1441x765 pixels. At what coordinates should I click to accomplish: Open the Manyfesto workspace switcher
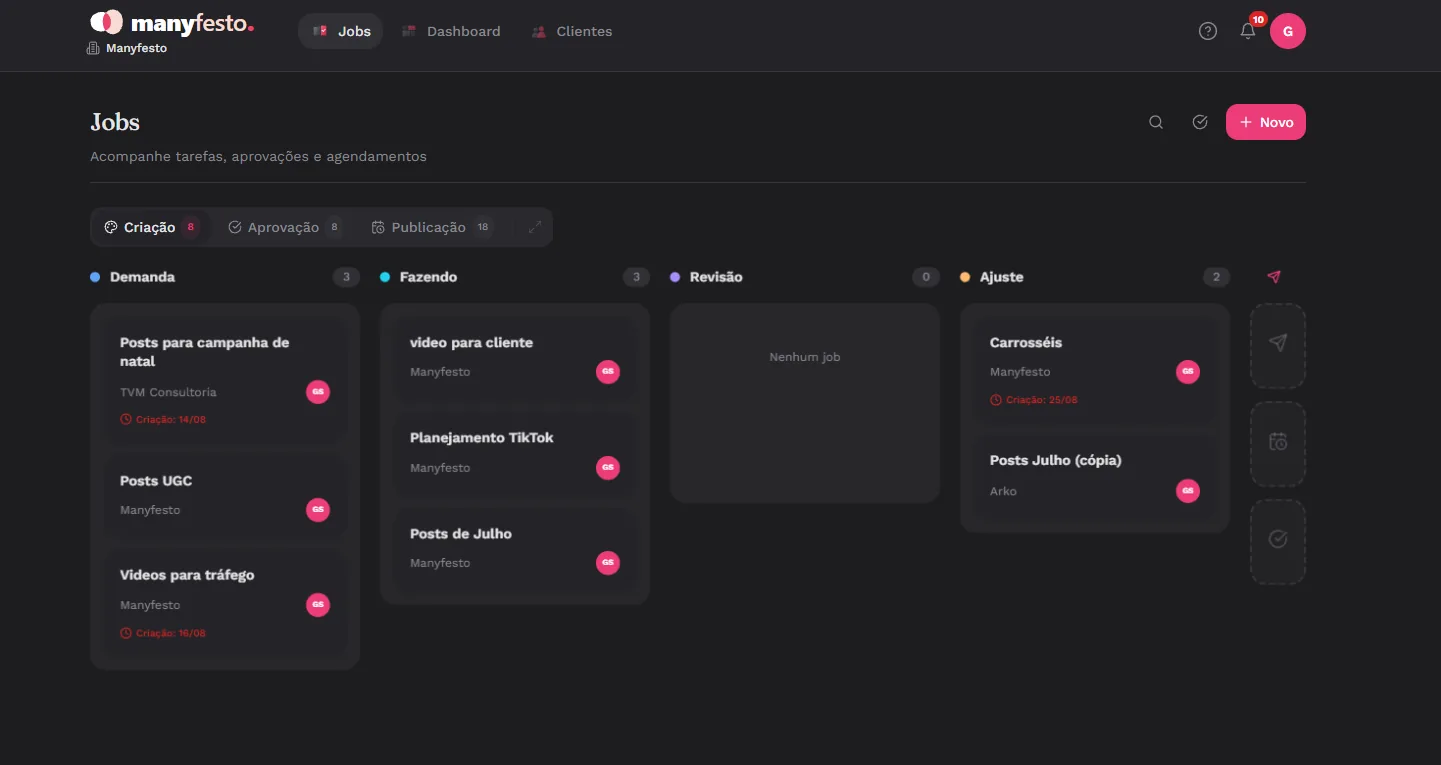(127, 48)
